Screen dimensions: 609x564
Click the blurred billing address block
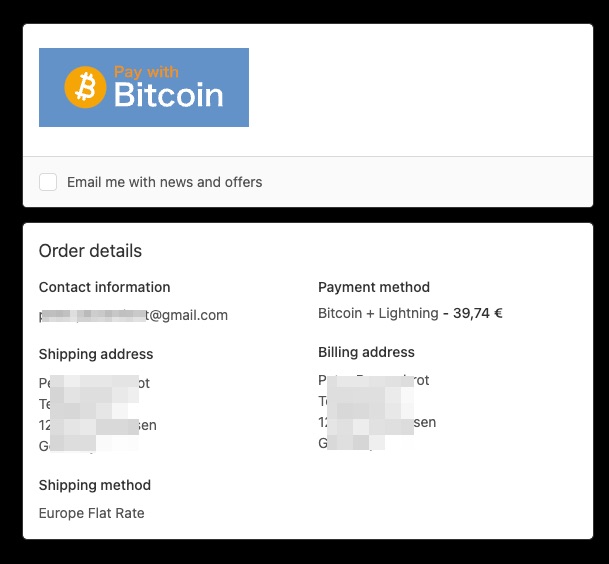tap(371, 413)
